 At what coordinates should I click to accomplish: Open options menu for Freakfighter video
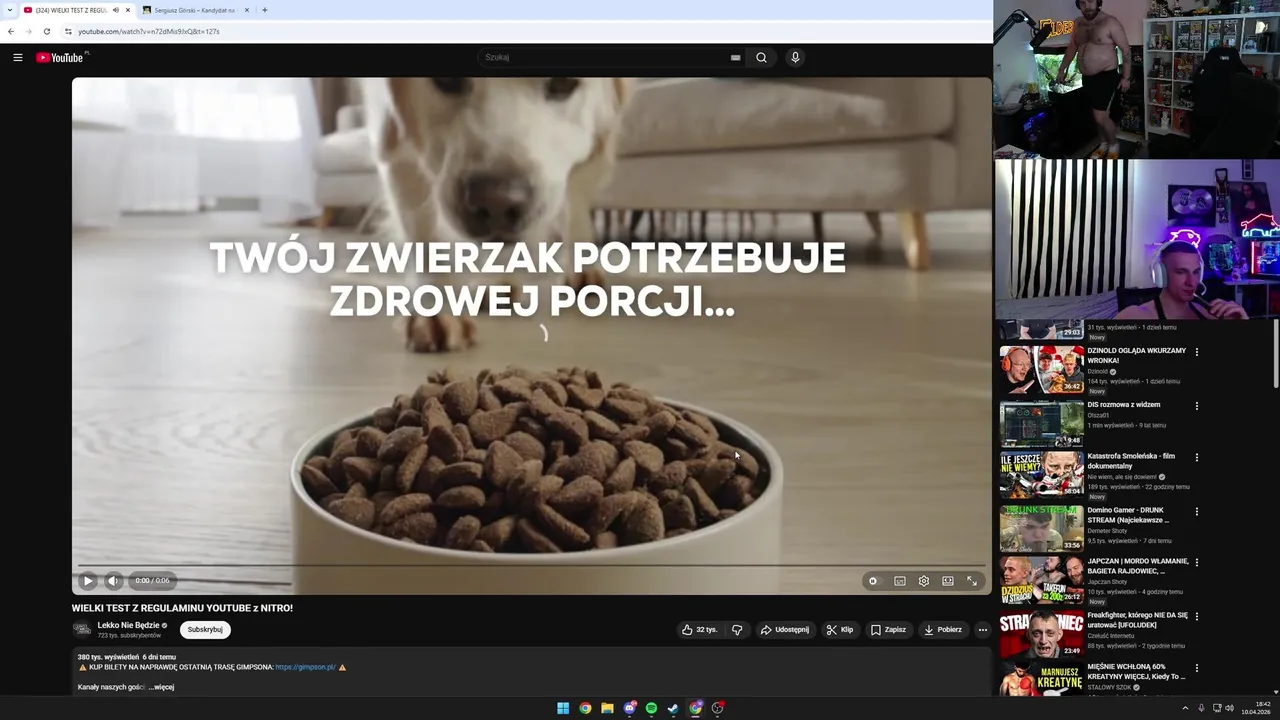(1196, 617)
